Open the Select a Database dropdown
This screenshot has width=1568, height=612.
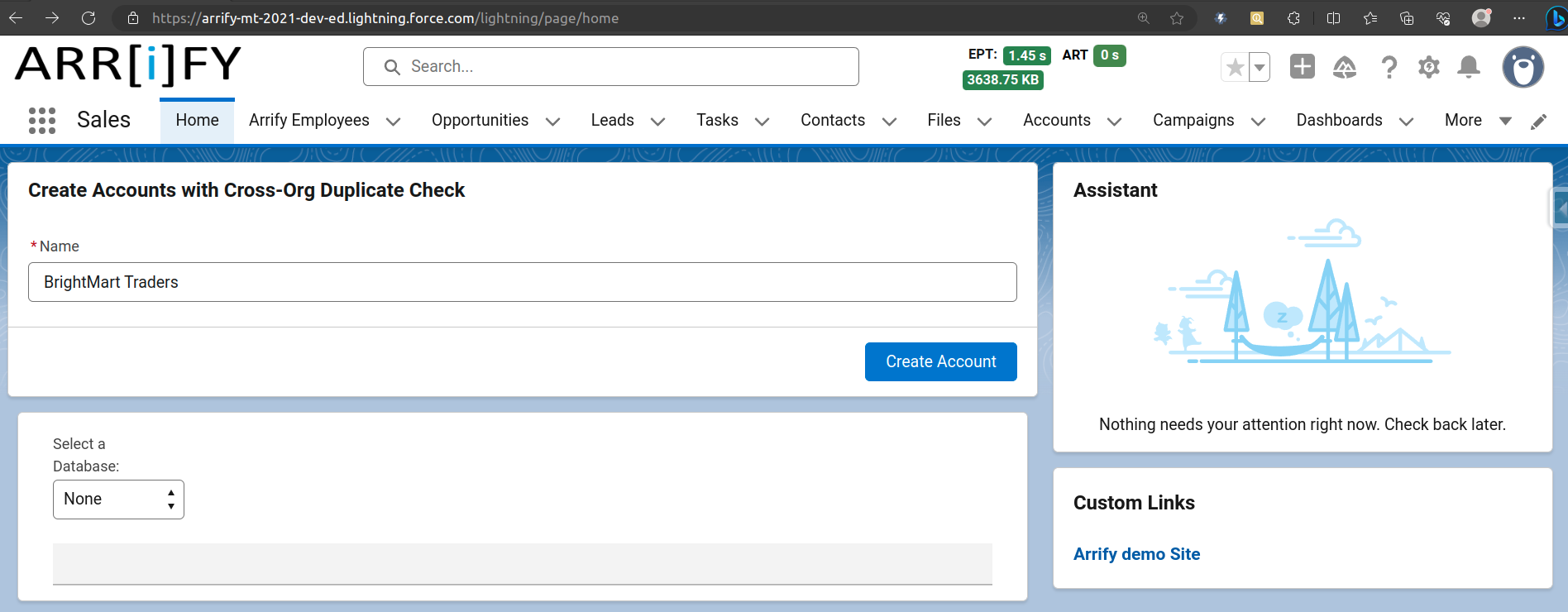118,500
